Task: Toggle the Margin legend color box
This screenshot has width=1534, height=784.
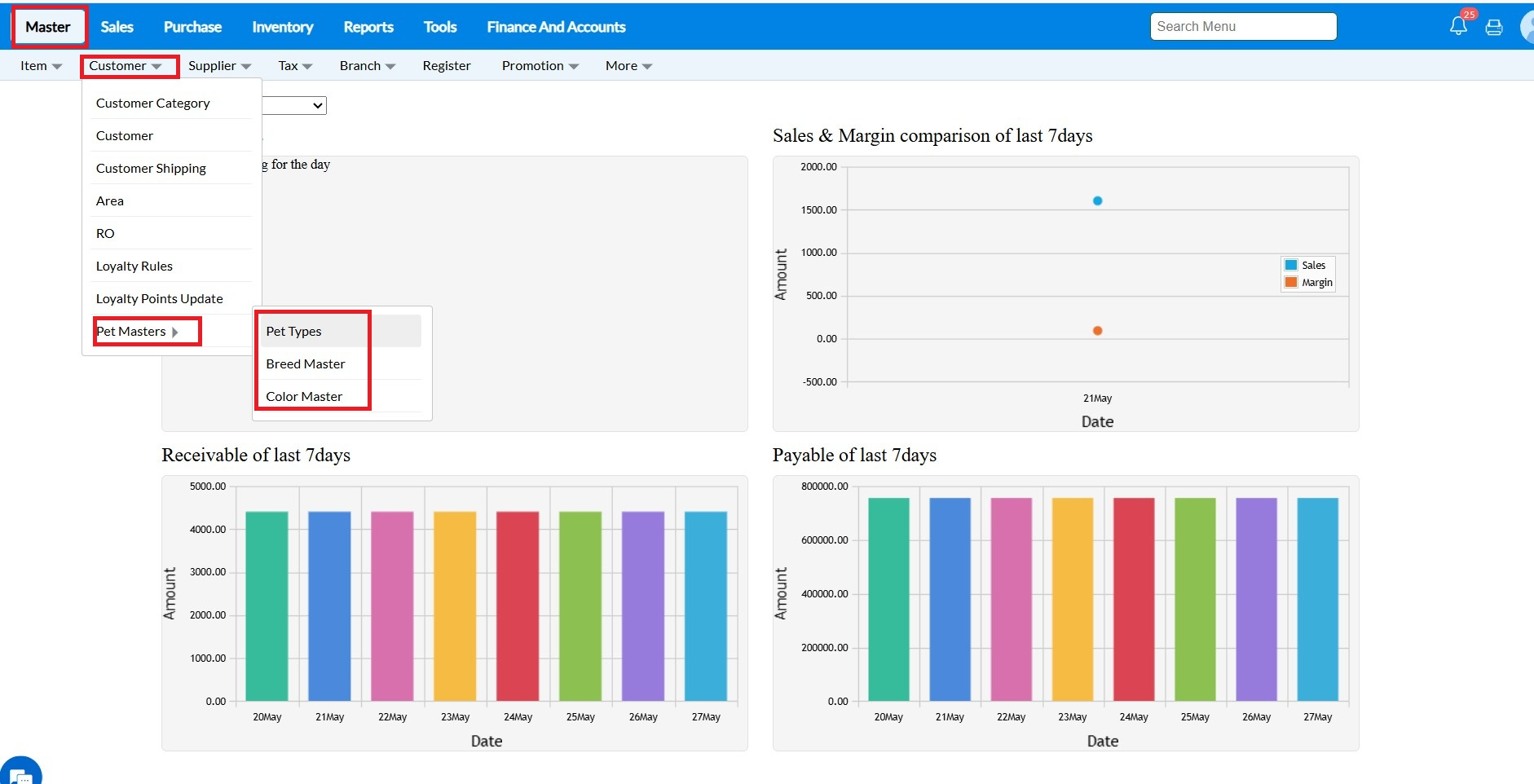Action: pyautogui.click(x=1291, y=283)
